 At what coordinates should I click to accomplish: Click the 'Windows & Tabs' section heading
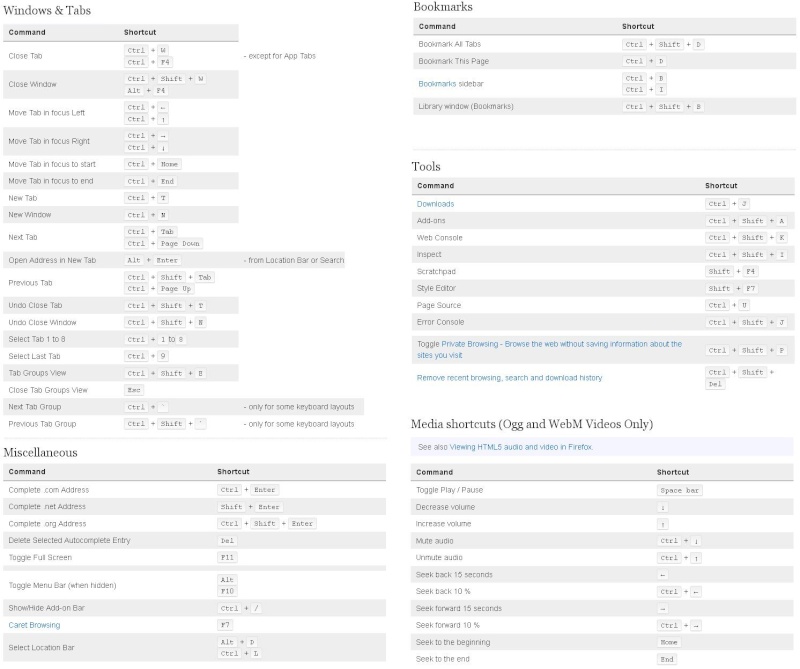point(47,10)
